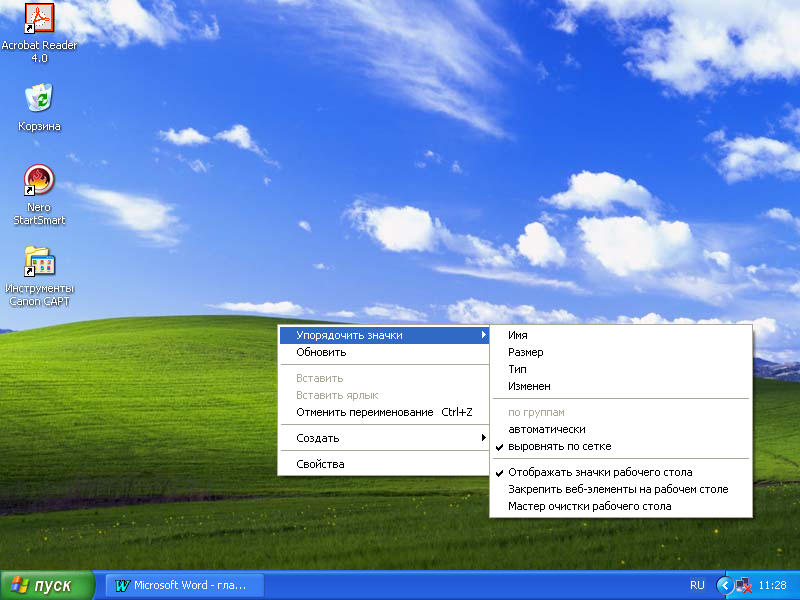Sort icons by Размер
Viewport: 800px width, 600px height.
point(621,352)
